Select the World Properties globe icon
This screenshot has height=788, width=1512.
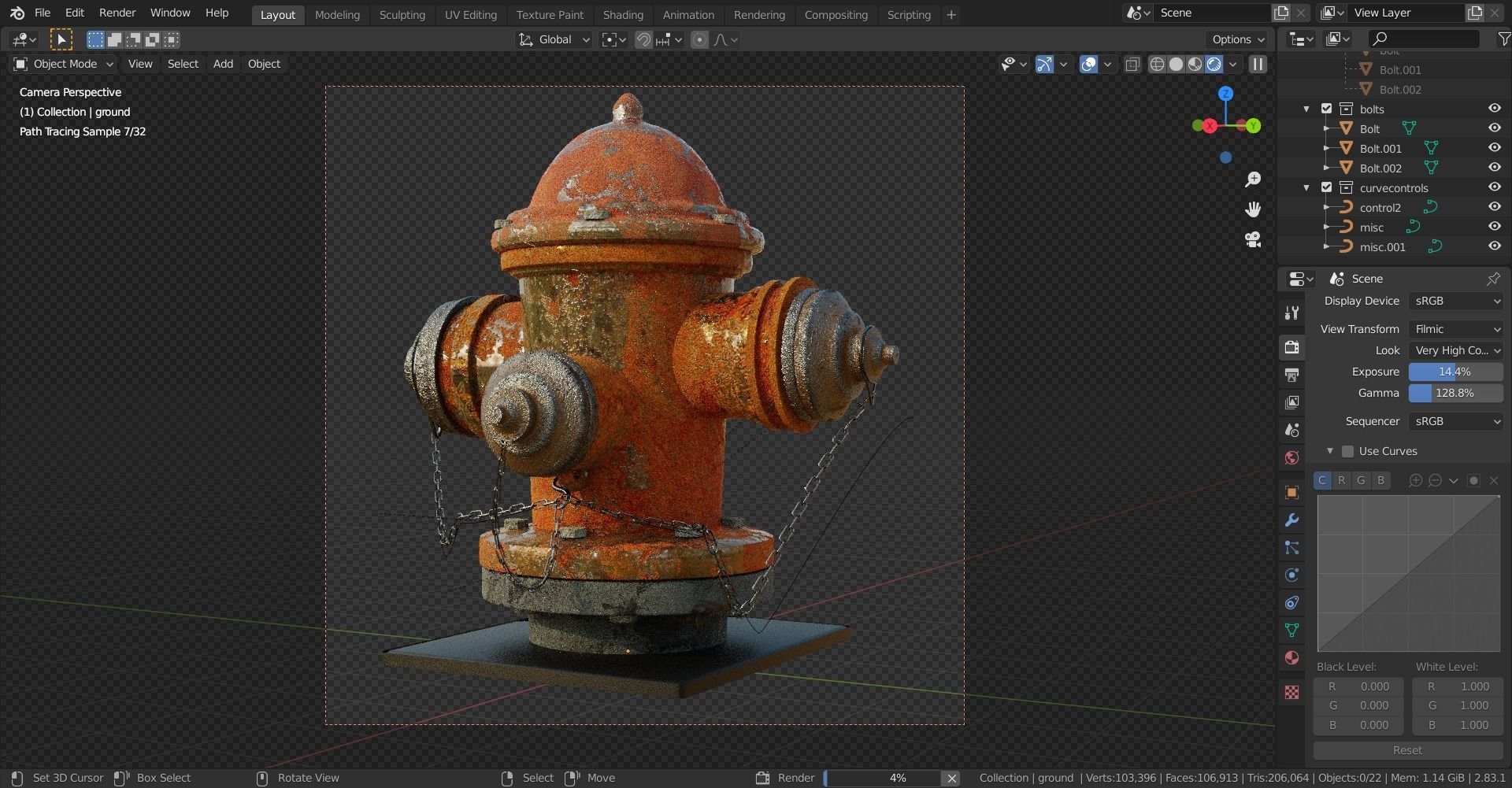[1291, 457]
